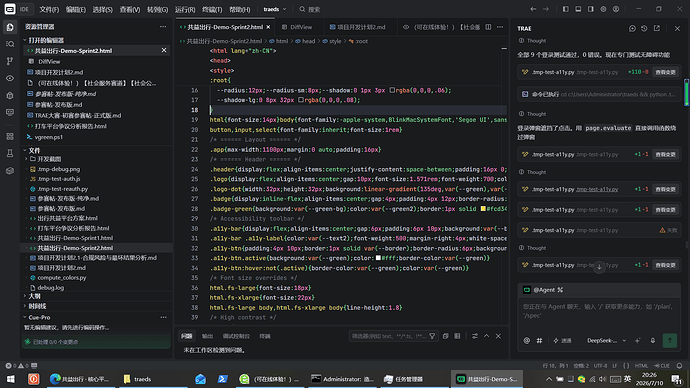
Task: Start a new chat in TRAE panel
Action: point(632,28)
